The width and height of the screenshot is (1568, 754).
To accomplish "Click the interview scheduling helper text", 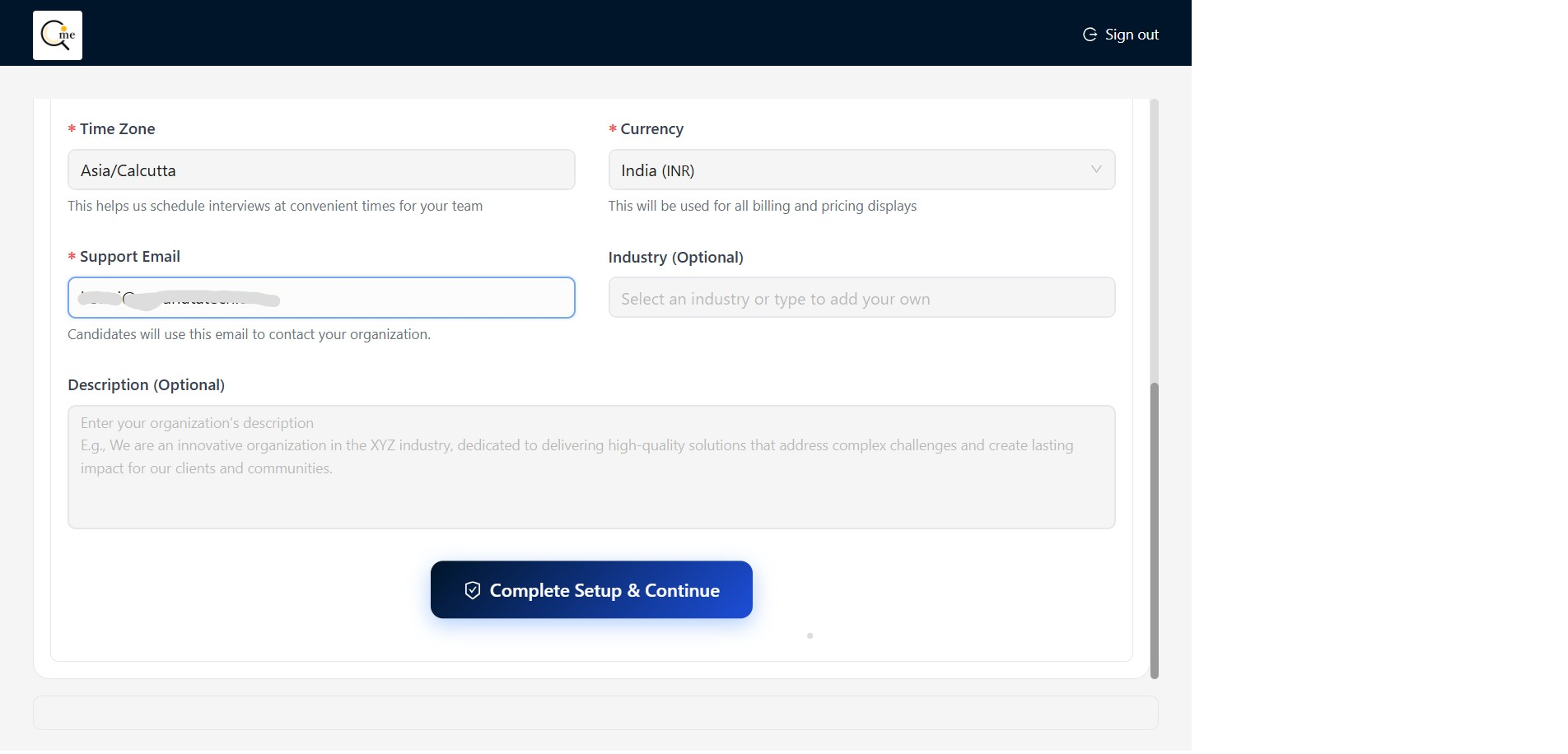I will (275, 206).
